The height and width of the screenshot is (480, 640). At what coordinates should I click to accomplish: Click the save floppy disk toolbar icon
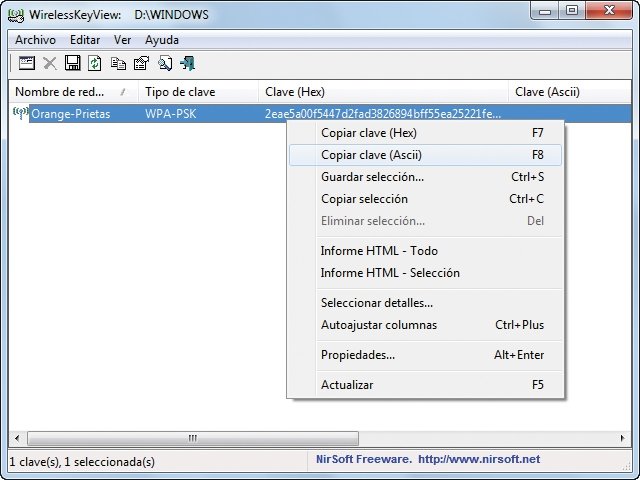73,63
